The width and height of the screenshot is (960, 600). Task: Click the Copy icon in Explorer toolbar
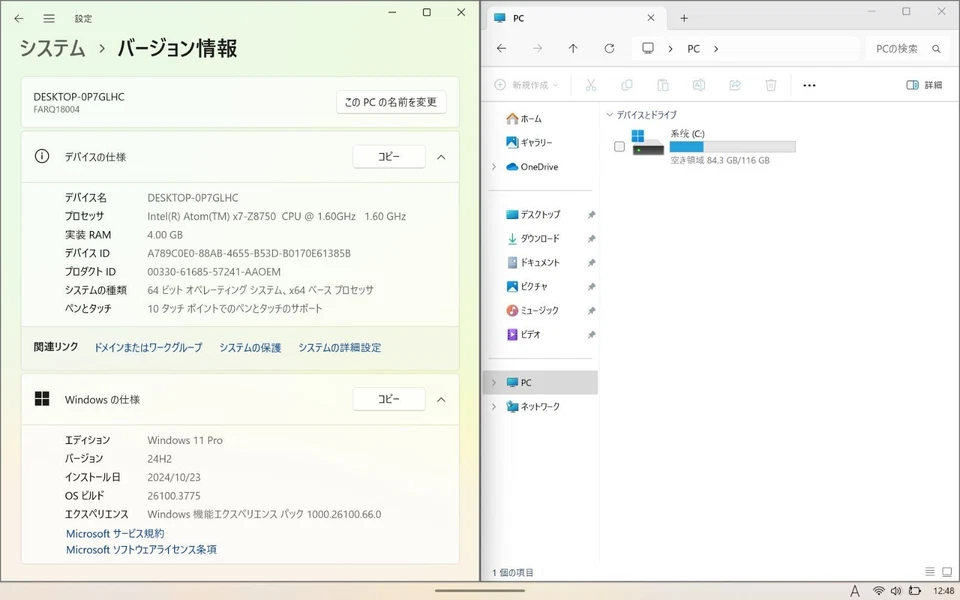(x=627, y=85)
